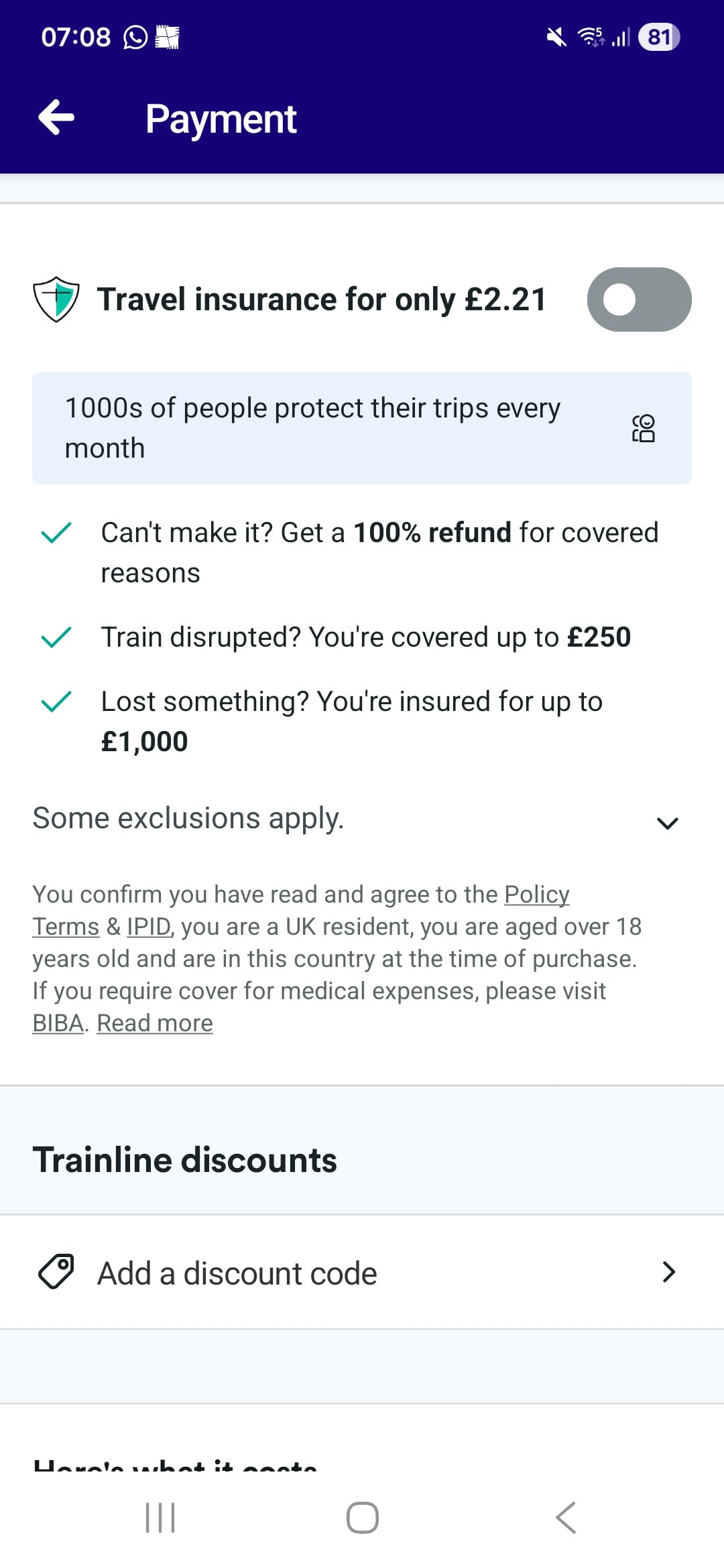Tap the travel insurance shield icon

click(x=56, y=299)
